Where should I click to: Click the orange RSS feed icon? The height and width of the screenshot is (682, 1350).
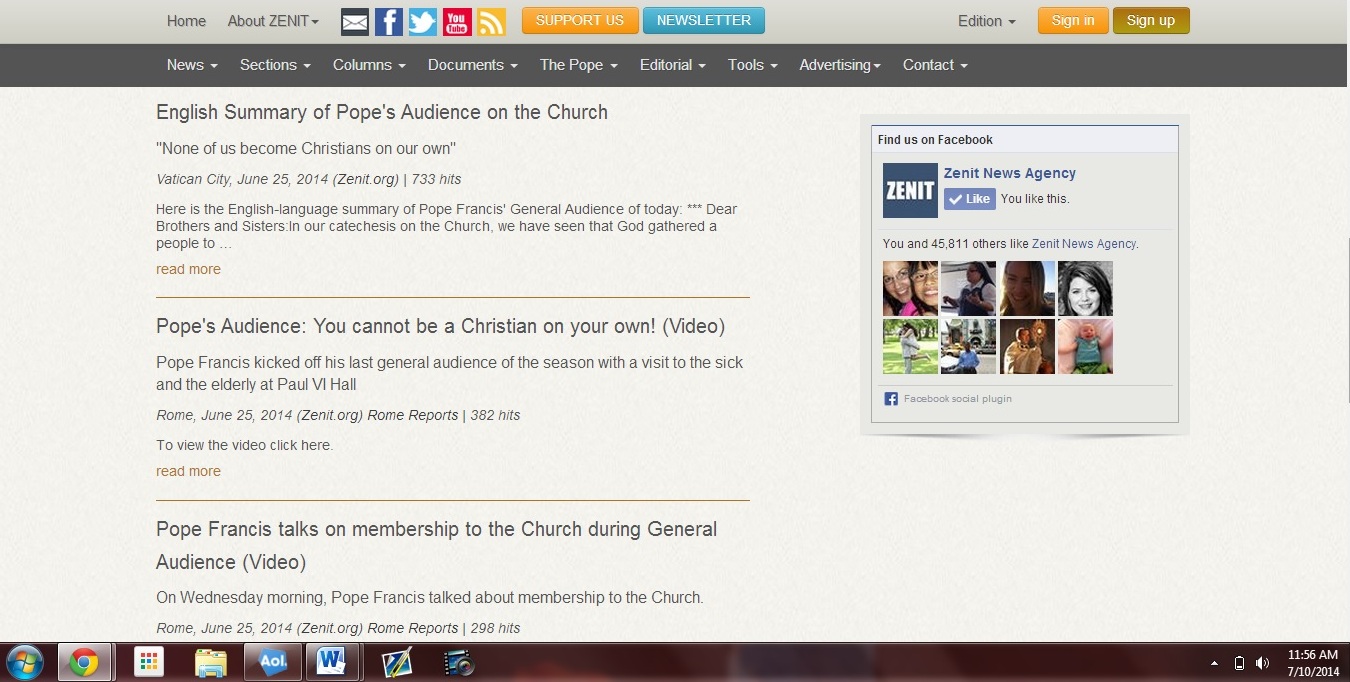pos(491,21)
